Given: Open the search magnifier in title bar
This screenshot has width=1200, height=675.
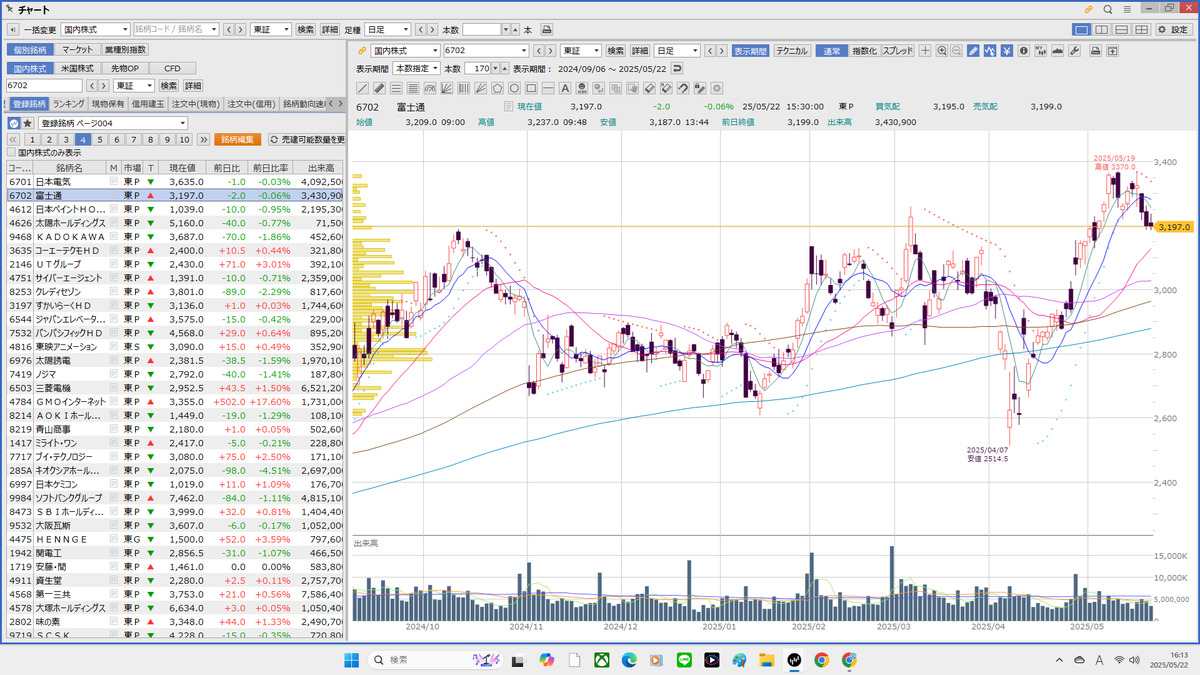Looking at the screenshot, I should (1108, 9).
